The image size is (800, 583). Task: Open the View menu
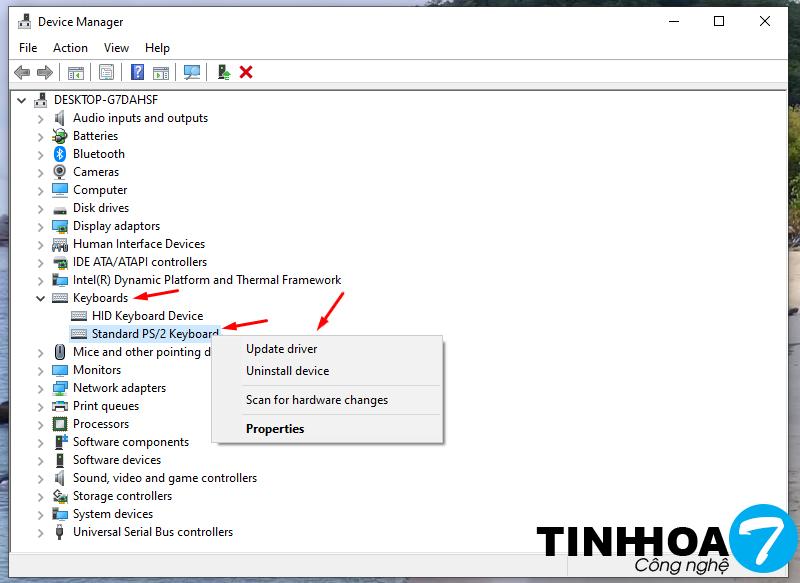point(116,47)
